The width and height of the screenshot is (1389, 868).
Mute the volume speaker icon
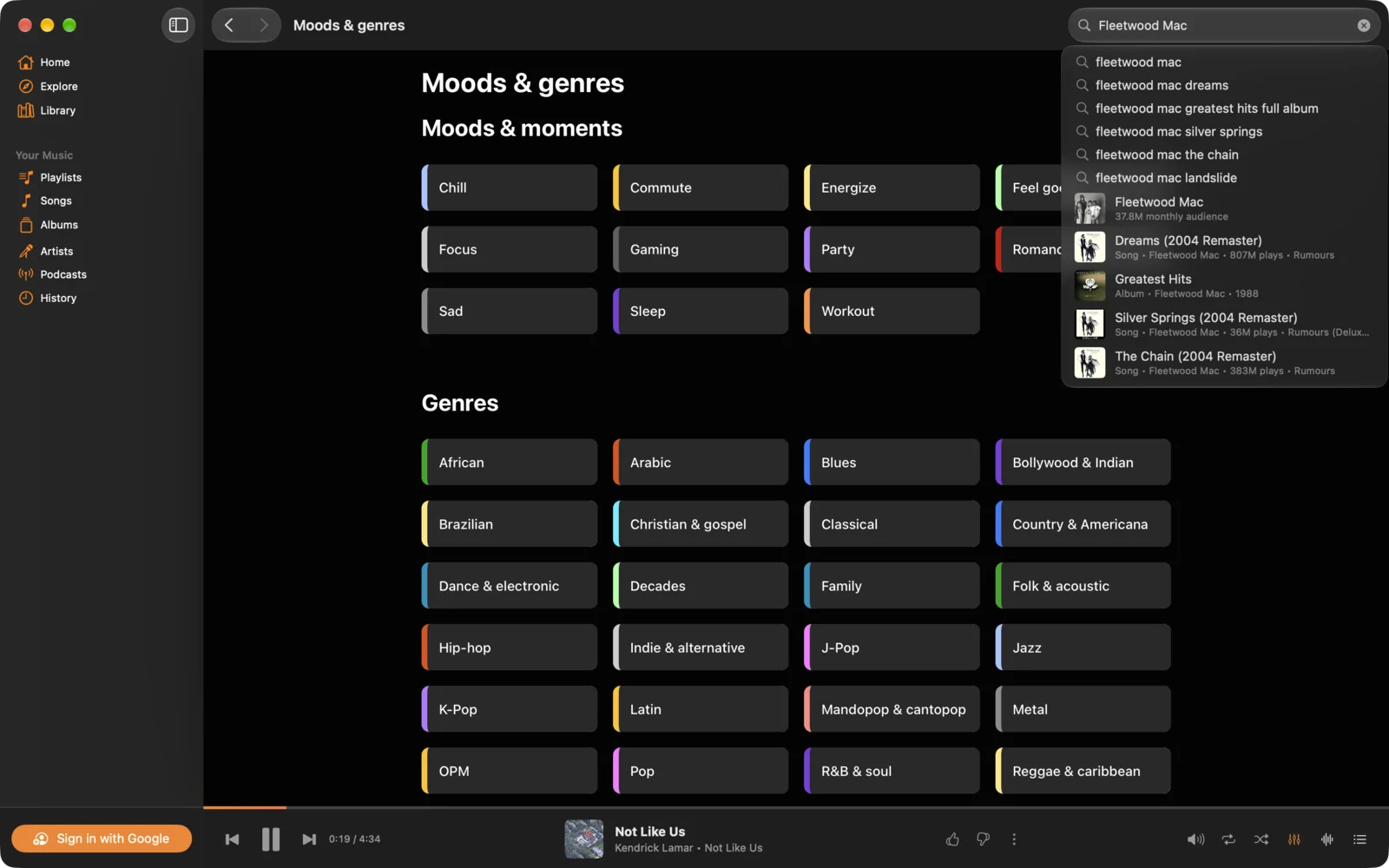pyautogui.click(x=1195, y=839)
